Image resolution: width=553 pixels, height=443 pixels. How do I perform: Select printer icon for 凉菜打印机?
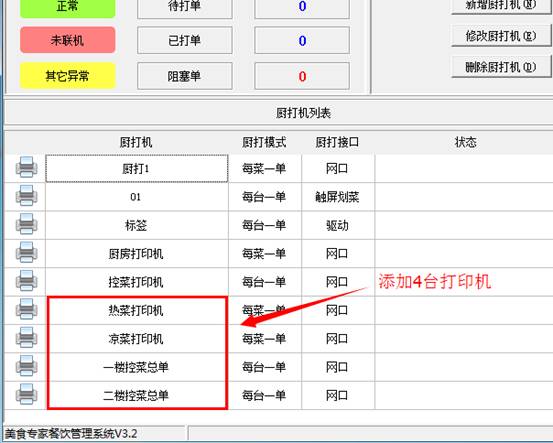point(26,338)
